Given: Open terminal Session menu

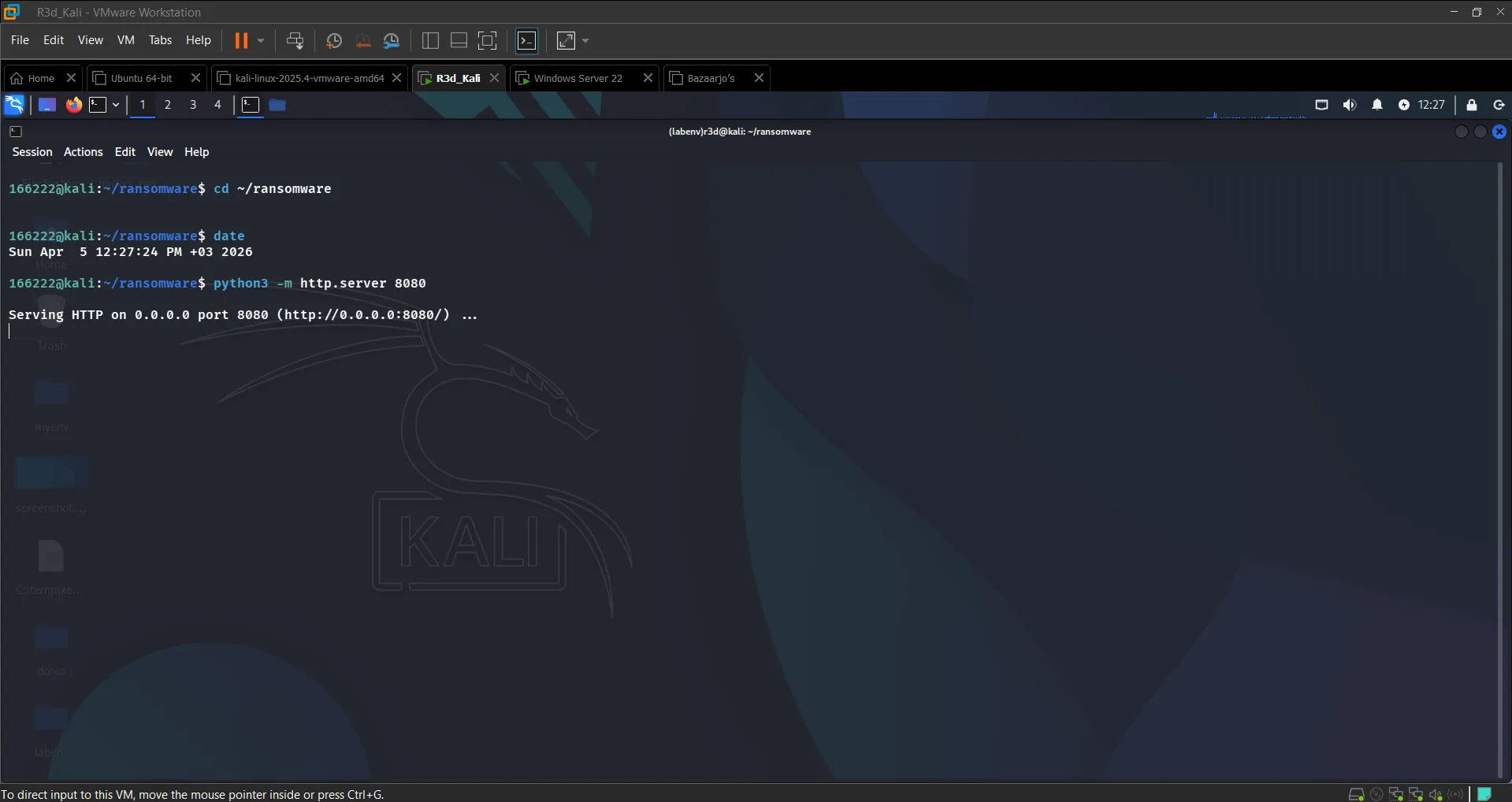Looking at the screenshot, I should [32, 152].
